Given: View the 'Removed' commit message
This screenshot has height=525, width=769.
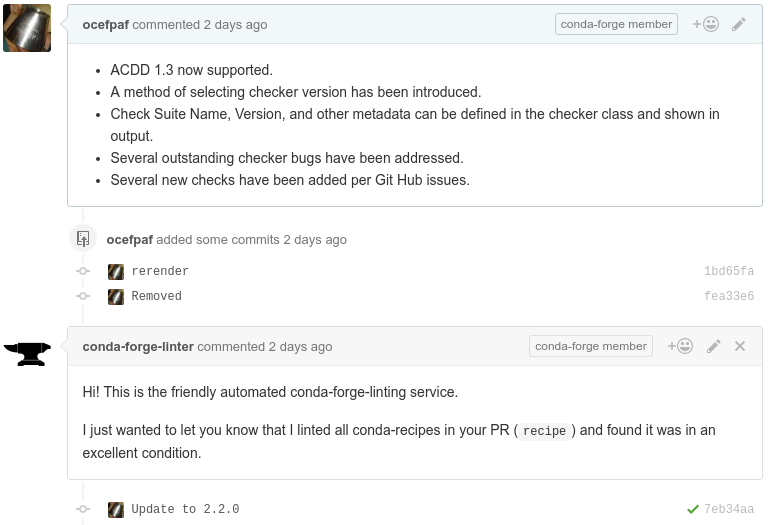Looking at the screenshot, I should pos(156,296).
